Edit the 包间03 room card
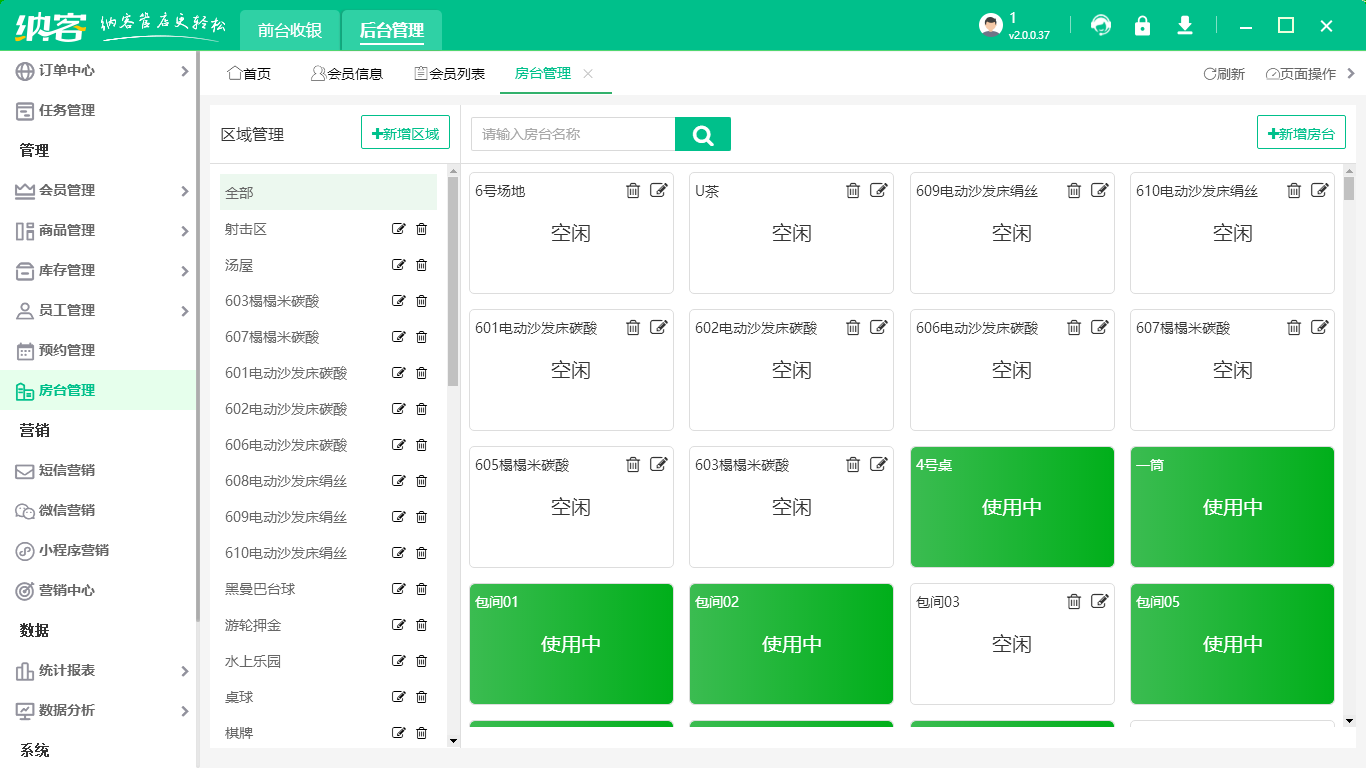Screen dimensions: 1366x768 pyautogui.click(x=1100, y=602)
